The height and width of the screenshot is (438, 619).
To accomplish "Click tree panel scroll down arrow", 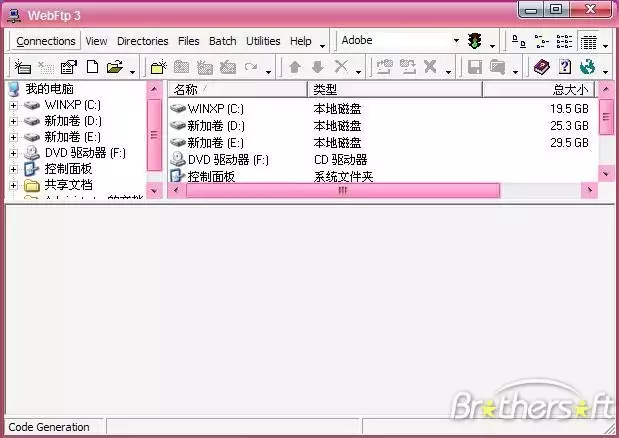I will pyautogui.click(x=154, y=191).
